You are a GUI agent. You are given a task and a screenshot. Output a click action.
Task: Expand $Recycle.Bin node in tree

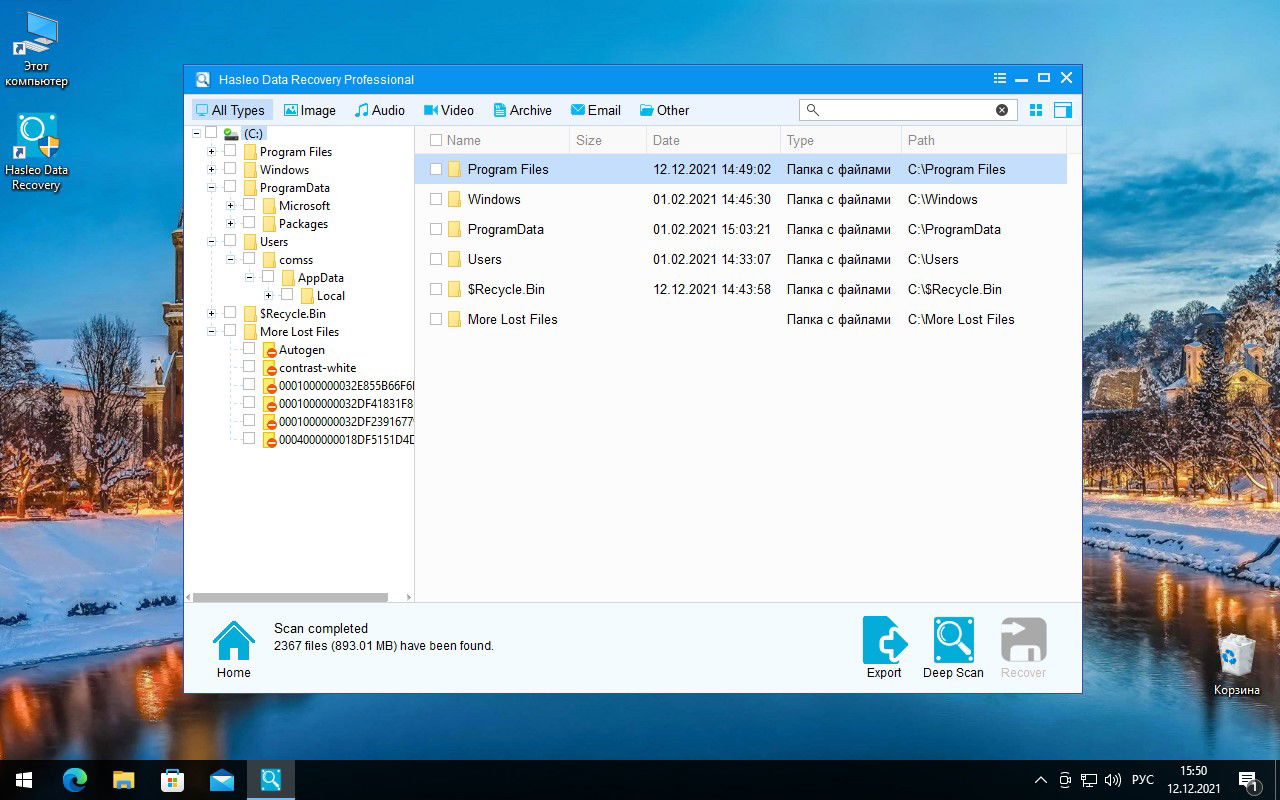(x=211, y=314)
